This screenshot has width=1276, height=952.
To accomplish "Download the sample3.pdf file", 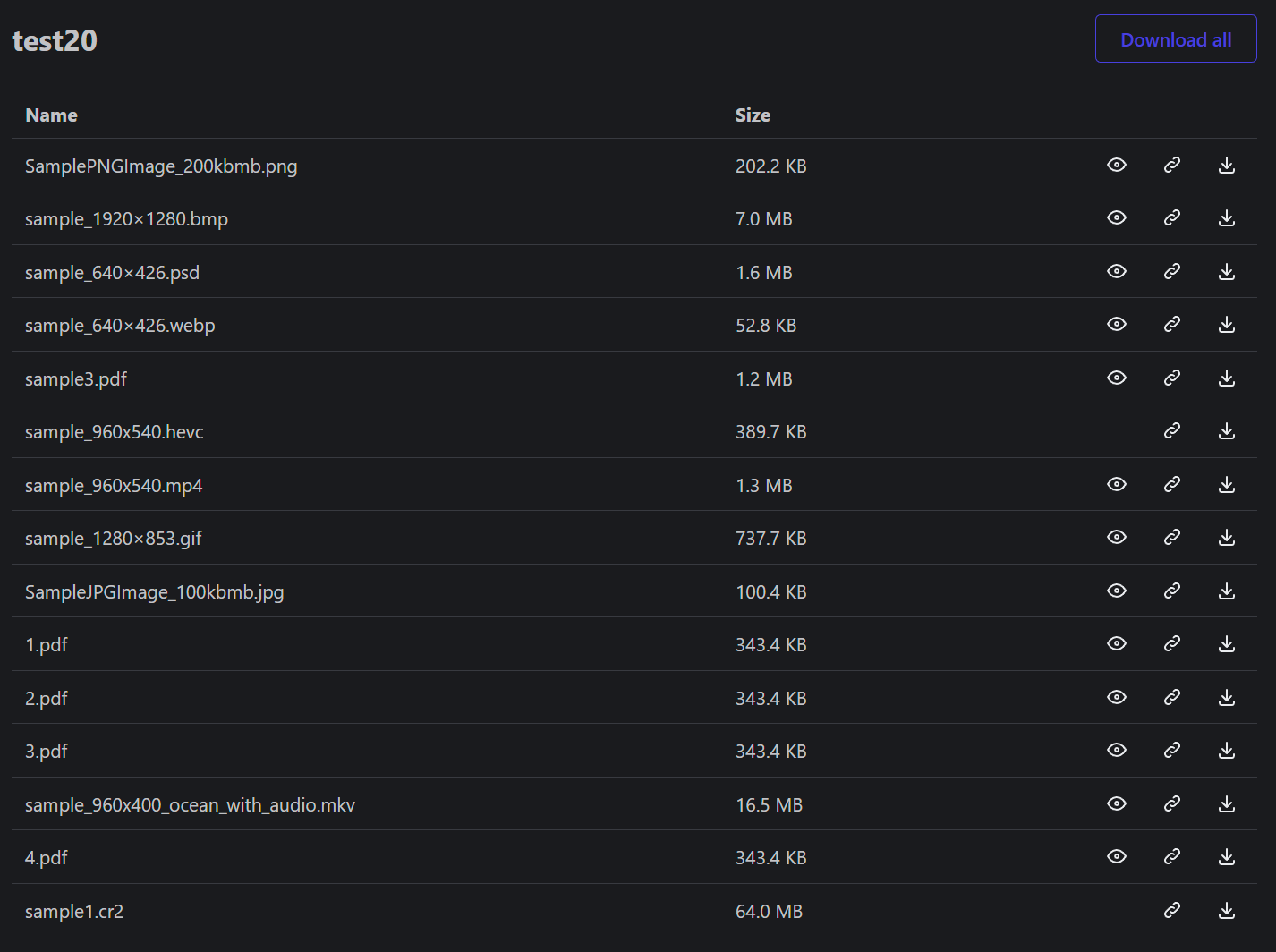I will (1226, 378).
